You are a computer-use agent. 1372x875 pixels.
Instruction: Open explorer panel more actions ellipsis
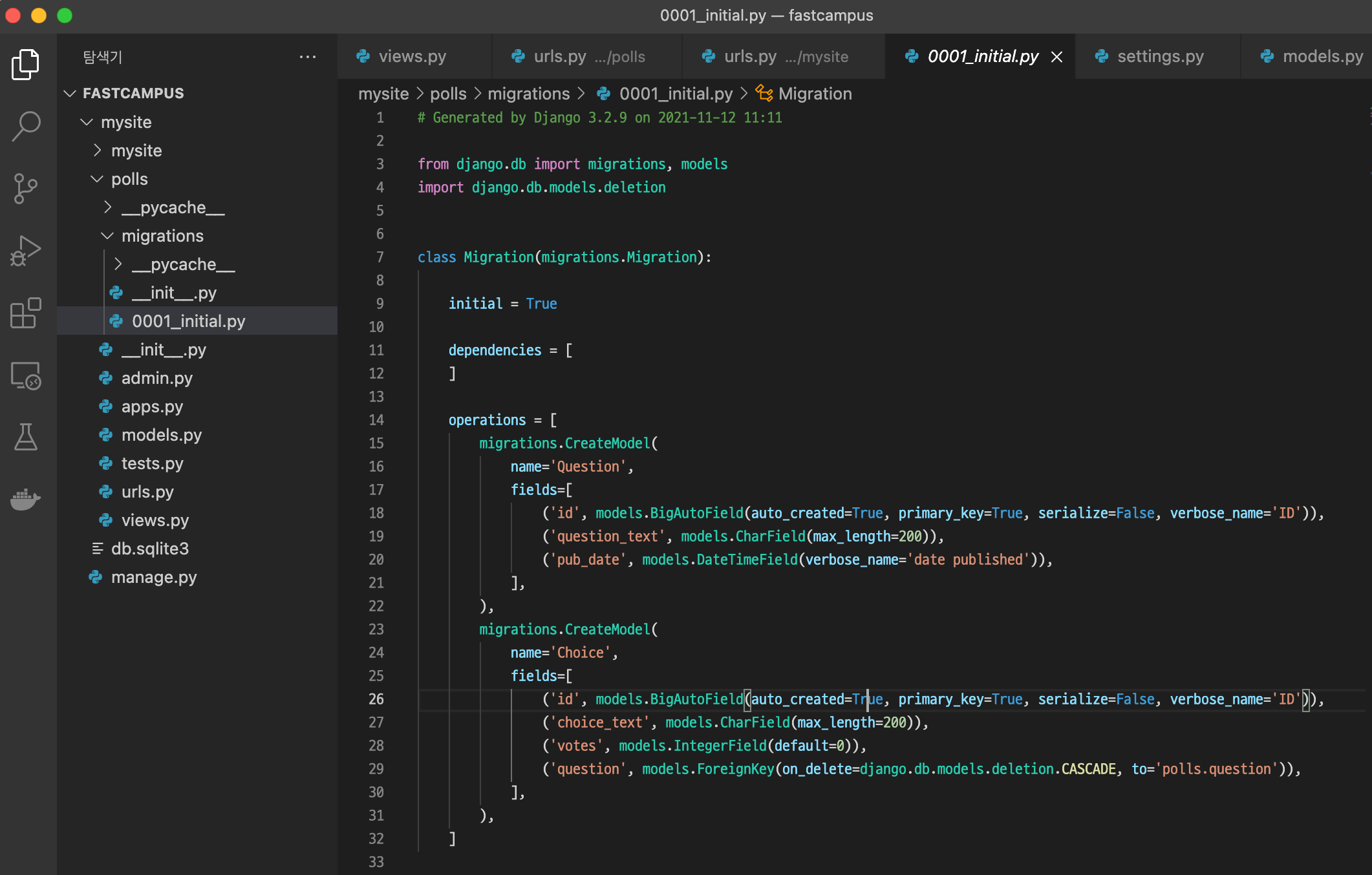pos(308,57)
